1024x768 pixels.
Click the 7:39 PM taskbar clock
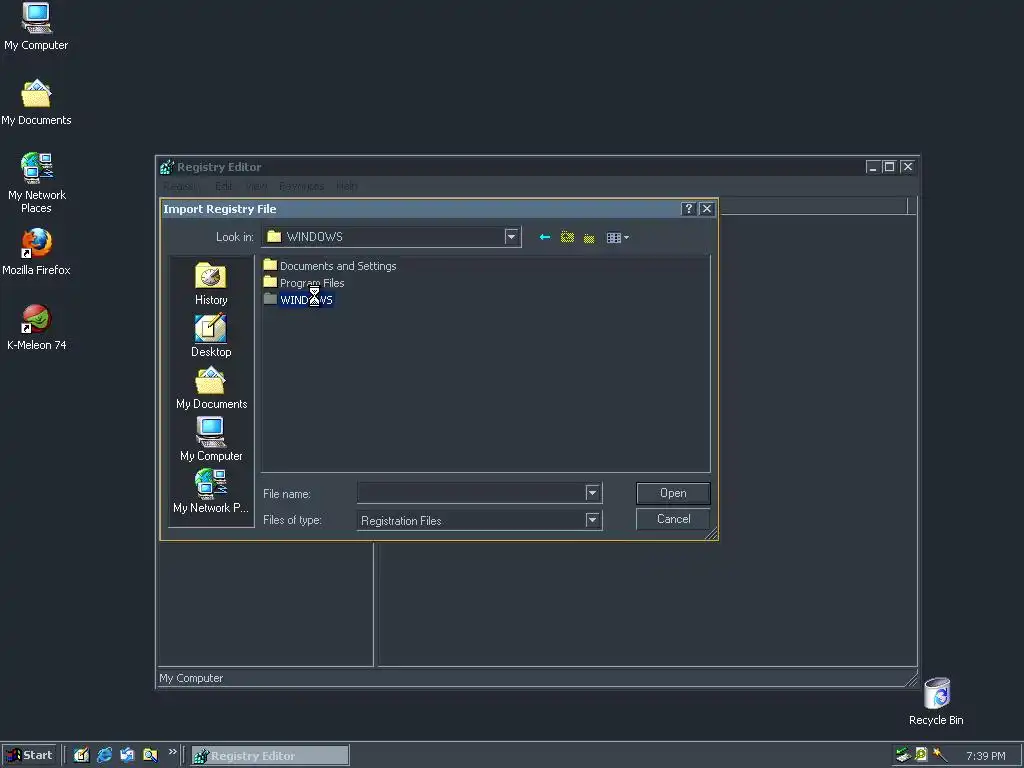pos(985,756)
